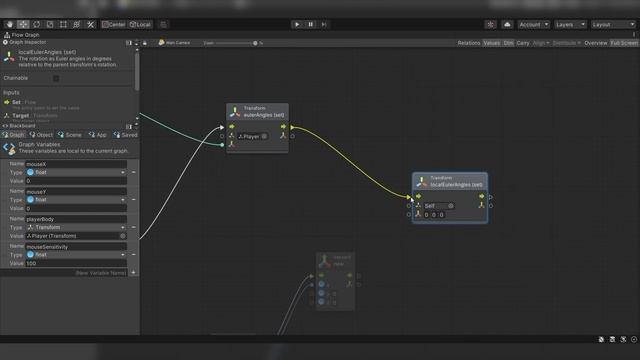Switch to Scene variables tab
This screenshot has width=640, height=360.
tap(69, 135)
